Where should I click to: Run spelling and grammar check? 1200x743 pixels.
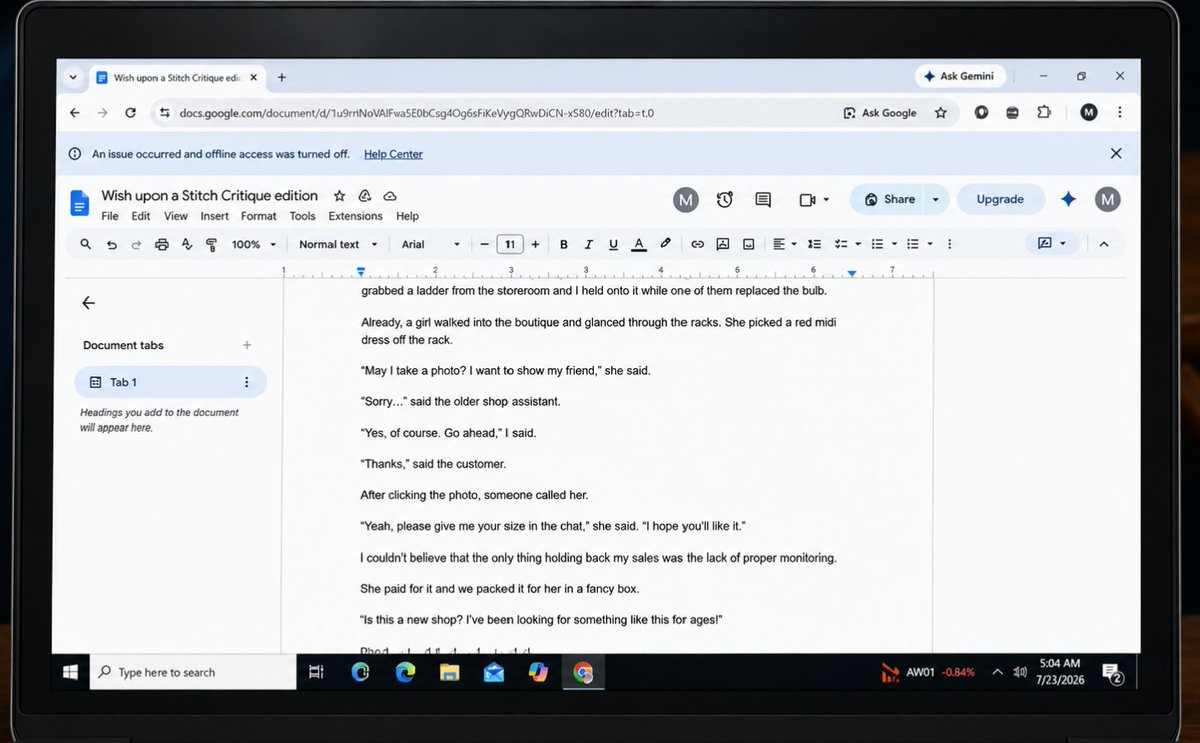pos(187,244)
